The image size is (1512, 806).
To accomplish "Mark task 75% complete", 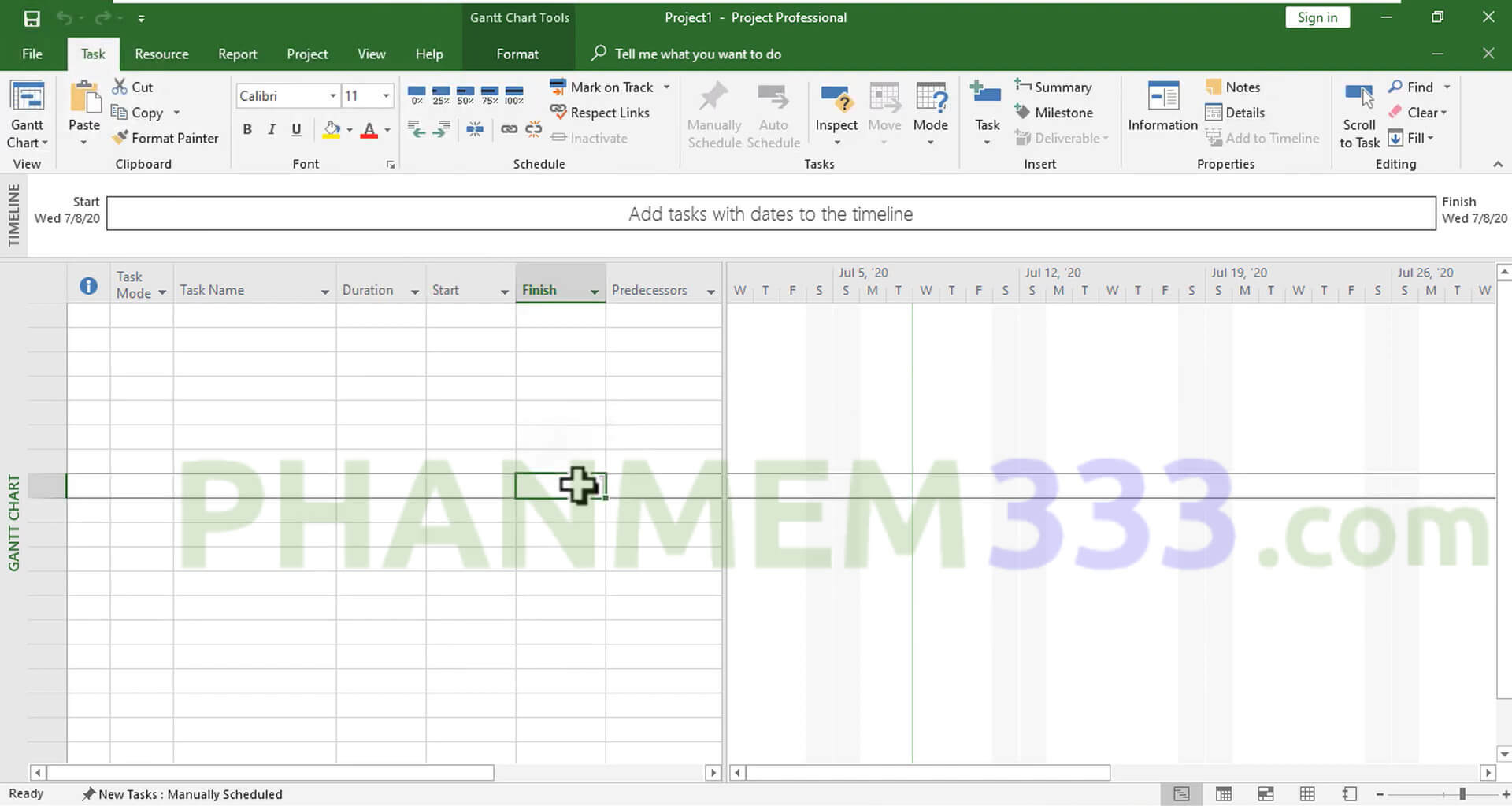I will coord(490,95).
